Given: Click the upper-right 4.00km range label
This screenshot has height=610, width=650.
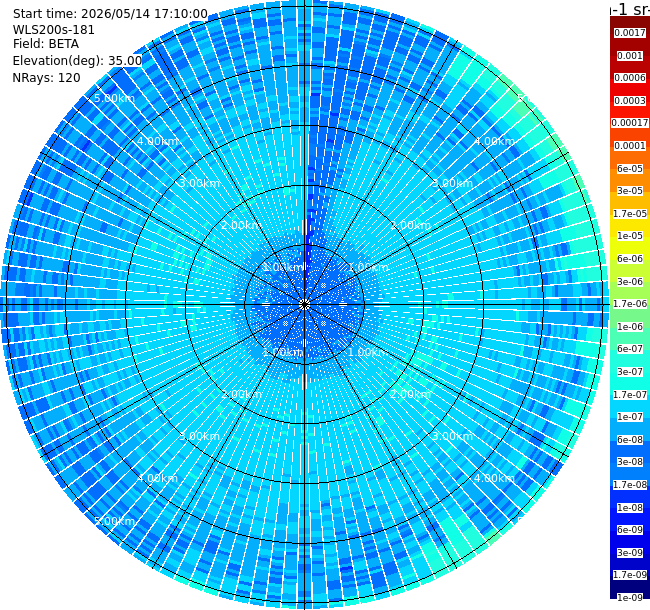Looking at the screenshot, I should (x=494, y=141).
